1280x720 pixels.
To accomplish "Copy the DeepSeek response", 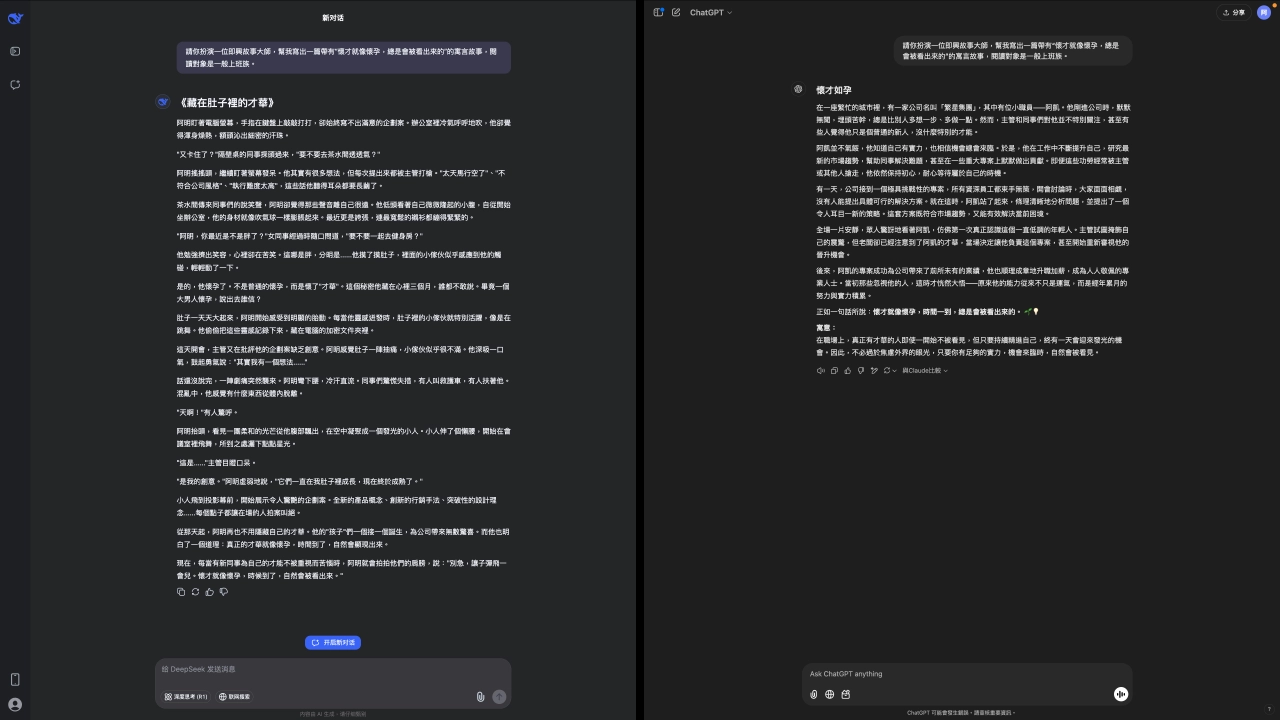I will (181, 592).
